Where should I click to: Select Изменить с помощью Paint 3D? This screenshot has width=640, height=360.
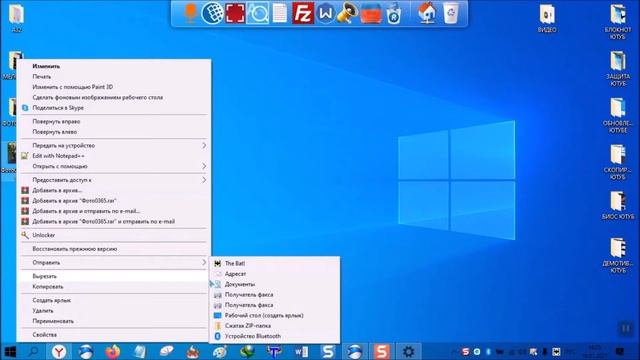114,87
